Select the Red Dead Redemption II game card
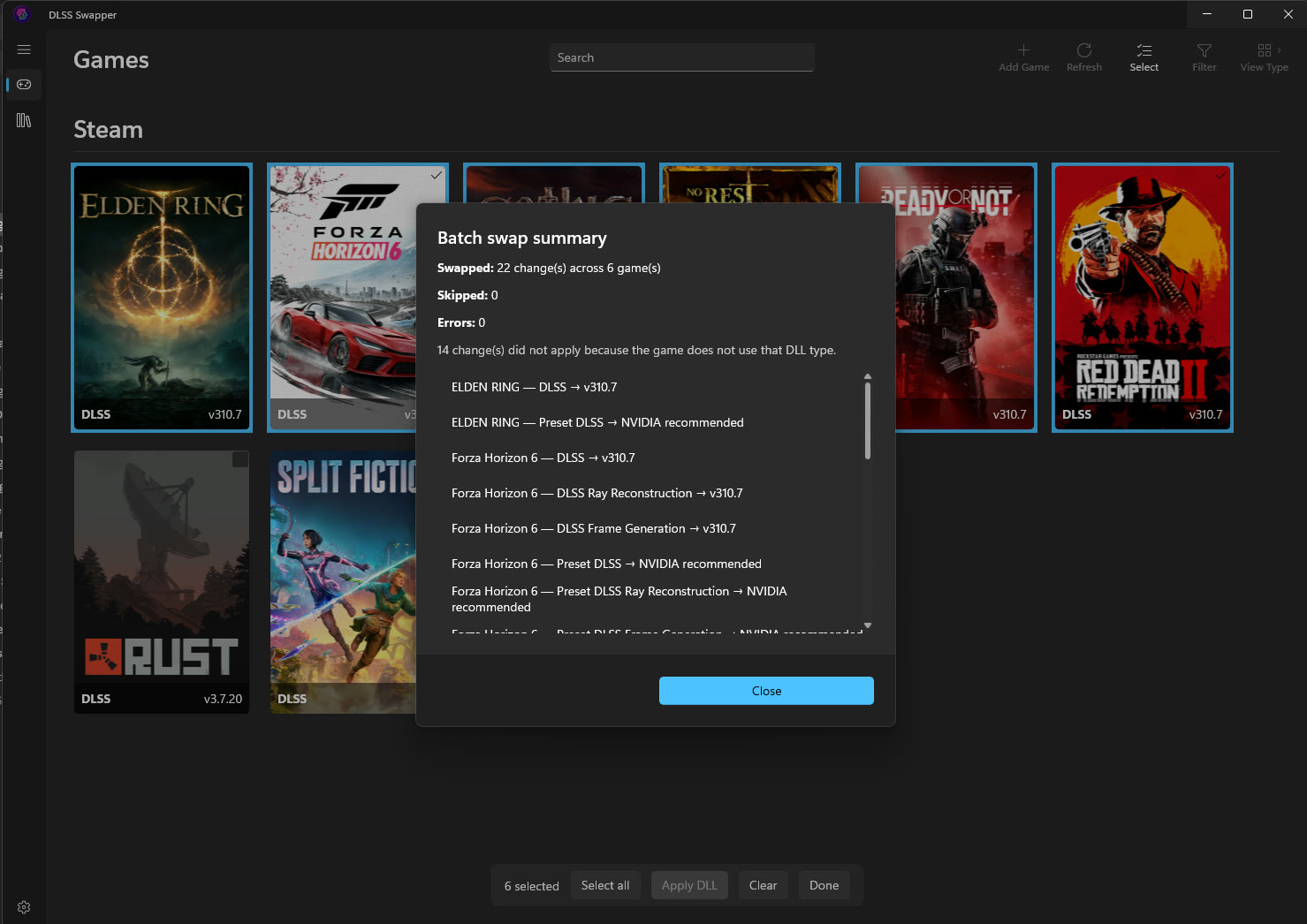The height and width of the screenshot is (924, 1307). pyautogui.click(x=1143, y=298)
